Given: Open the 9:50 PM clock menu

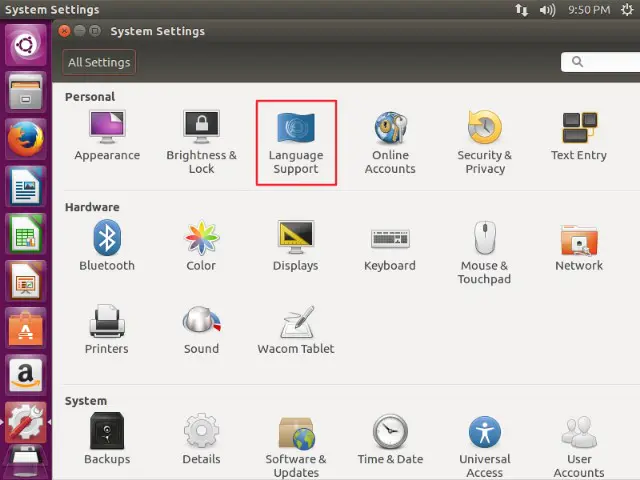Looking at the screenshot, I should [x=589, y=9].
